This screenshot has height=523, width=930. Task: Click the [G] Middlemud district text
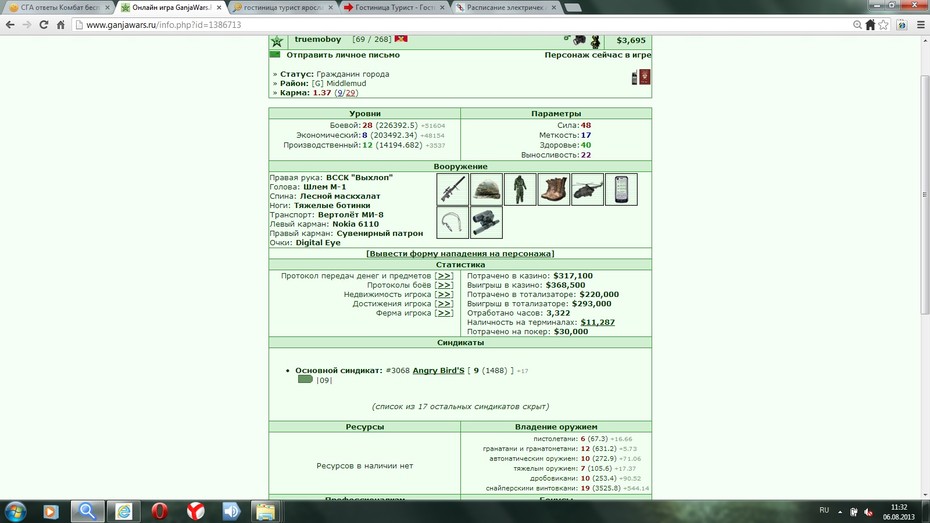(x=339, y=84)
